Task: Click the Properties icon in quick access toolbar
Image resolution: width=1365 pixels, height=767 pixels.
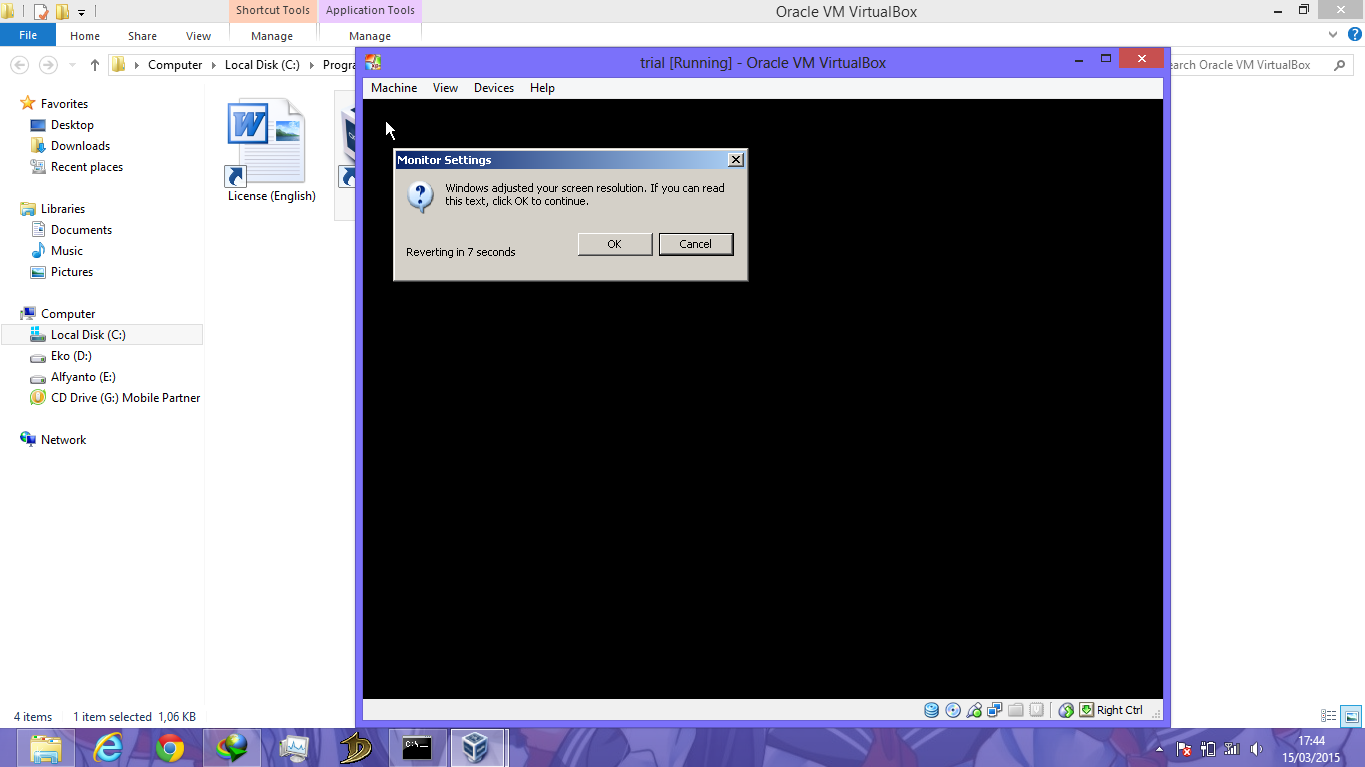Action: 41,12
